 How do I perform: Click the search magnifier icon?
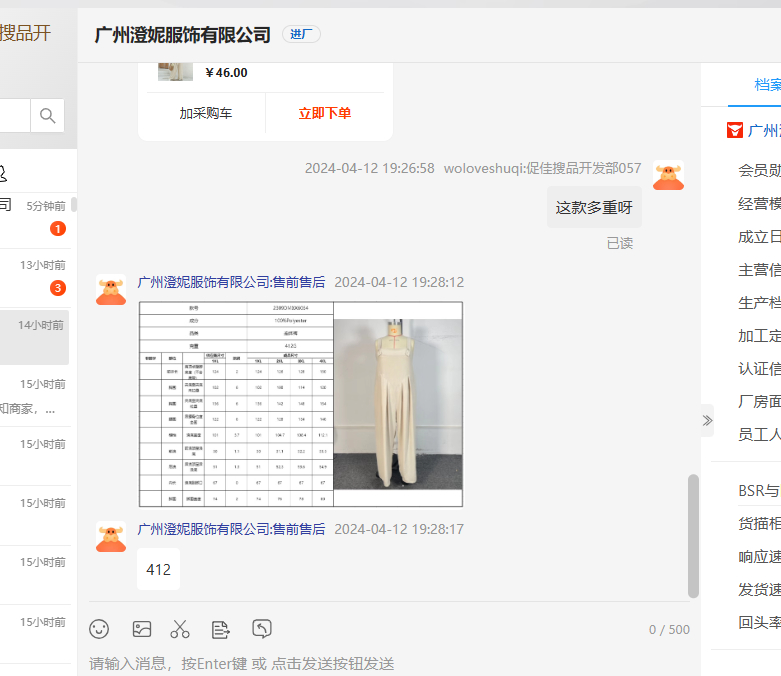(47, 116)
